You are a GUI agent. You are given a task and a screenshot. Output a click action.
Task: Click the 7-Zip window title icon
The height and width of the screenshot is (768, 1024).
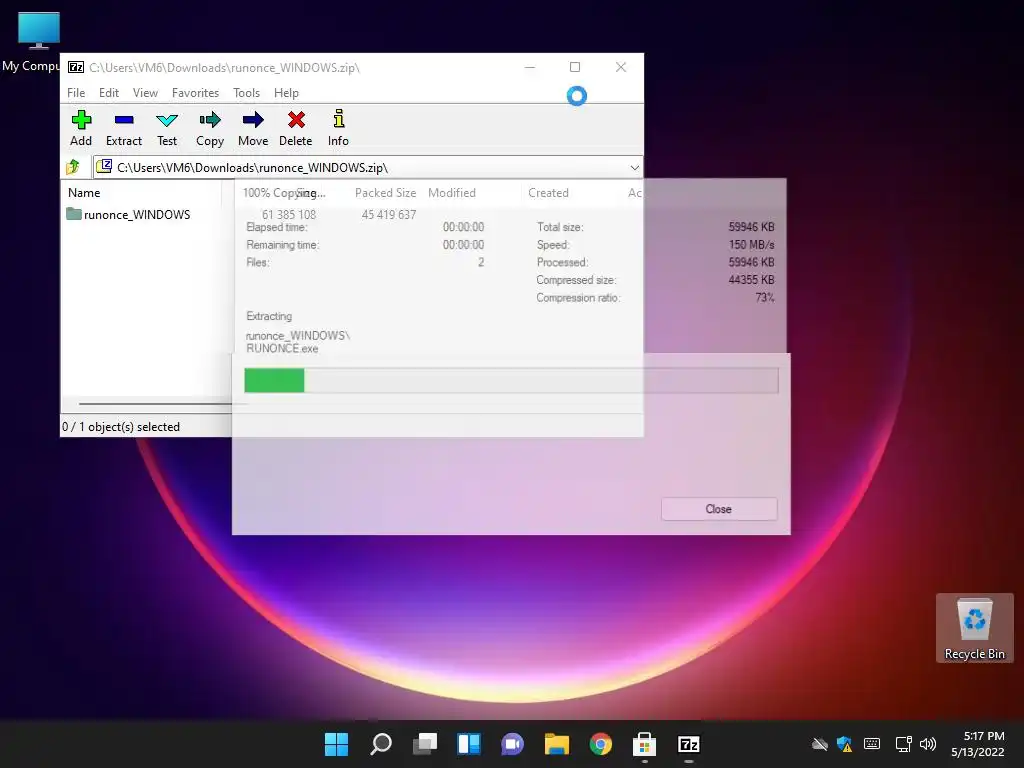(76, 67)
